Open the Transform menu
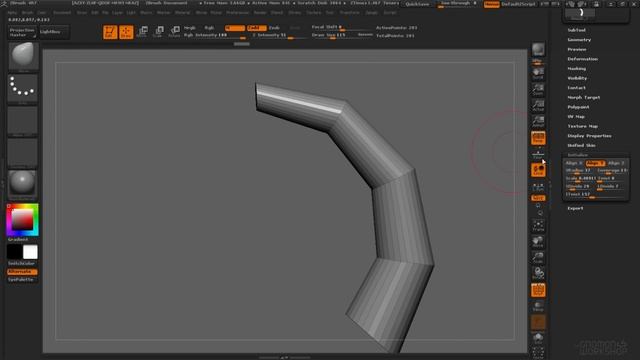The width and height of the screenshot is (640, 360). 349,13
